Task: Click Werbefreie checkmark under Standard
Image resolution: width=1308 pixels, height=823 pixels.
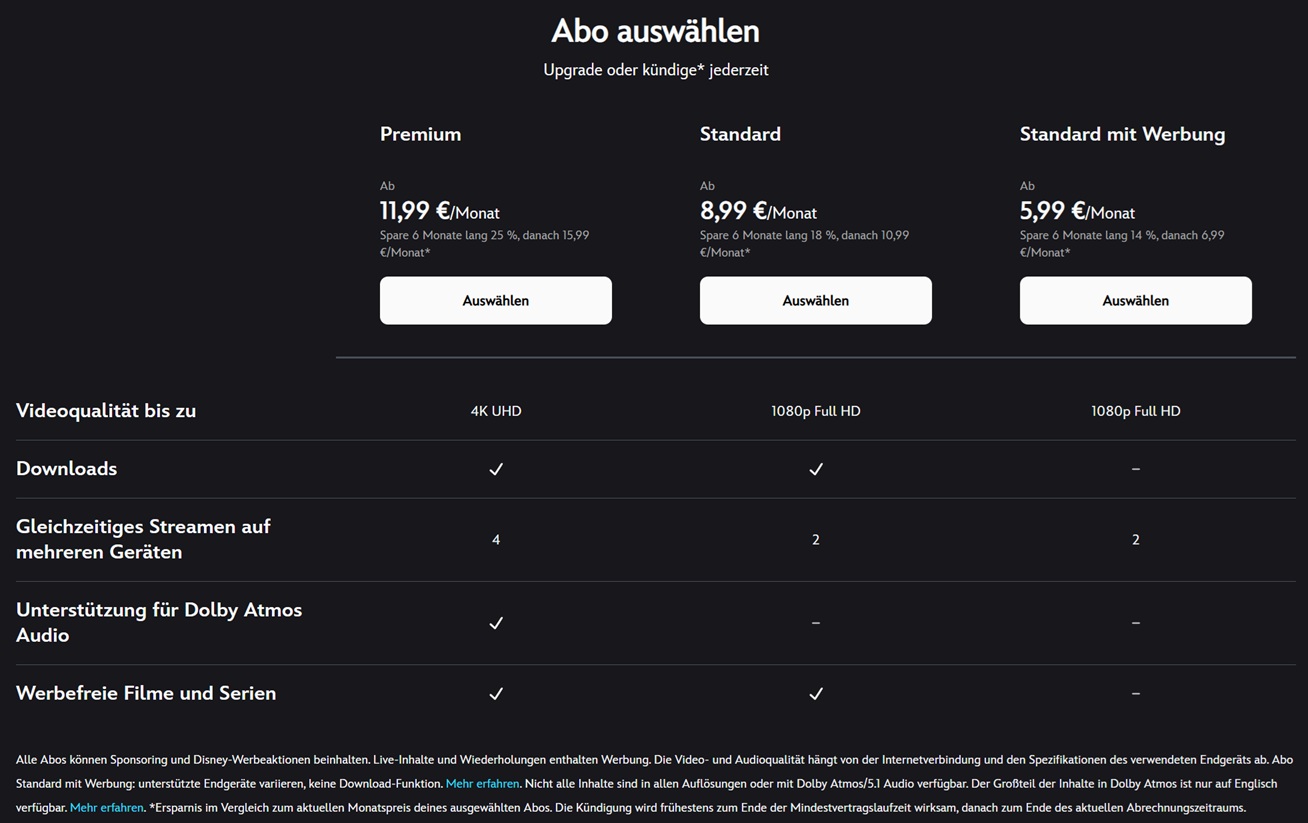Action: pos(816,693)
